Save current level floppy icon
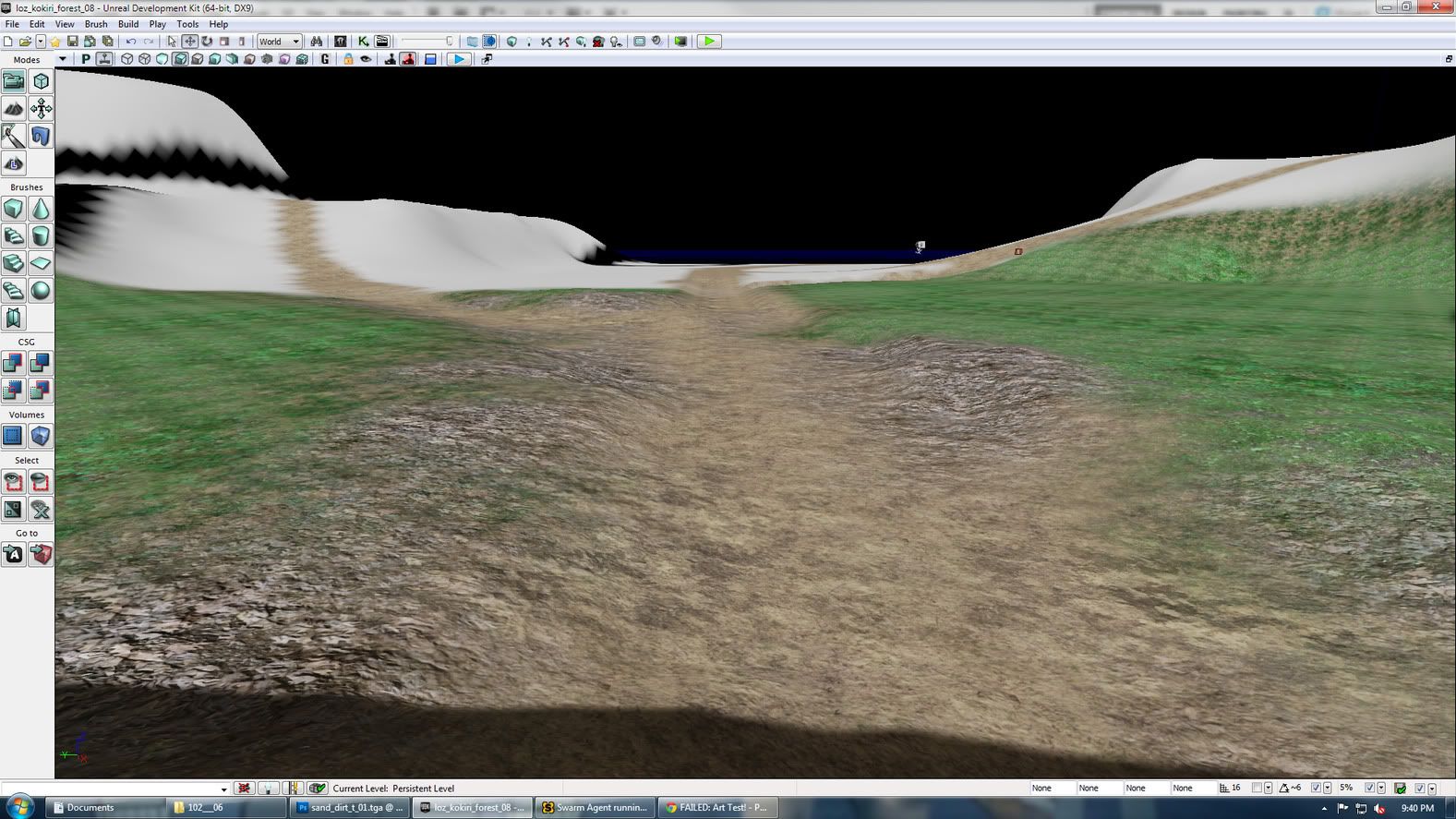Image resolution: width=1456 pixels, height=819 pixels. (x=72, y=42)
